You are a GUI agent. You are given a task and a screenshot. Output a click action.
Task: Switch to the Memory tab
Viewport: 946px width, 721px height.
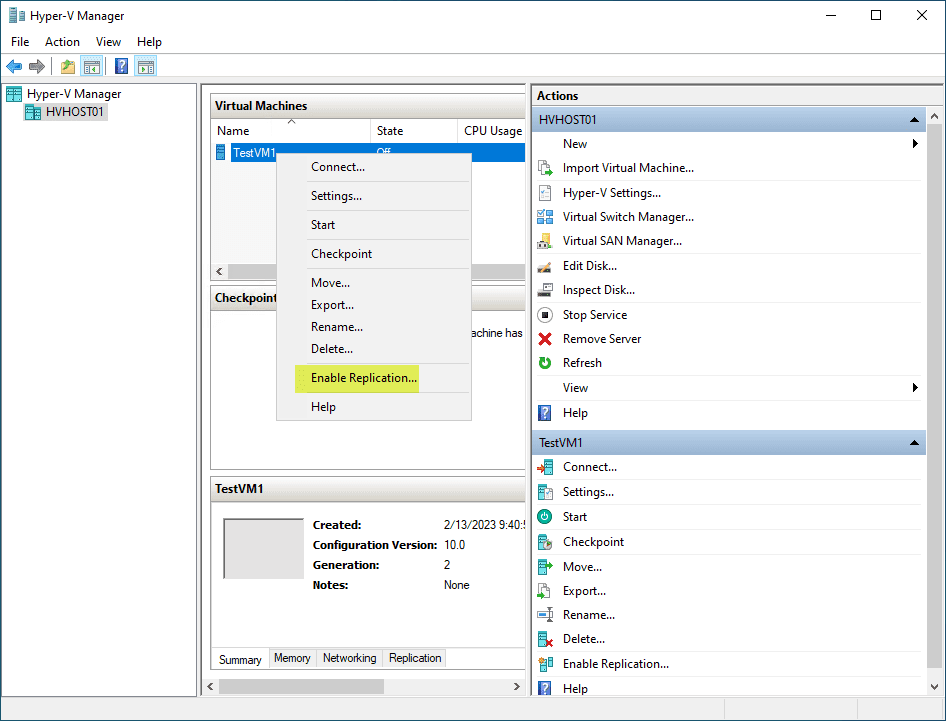coord(292,658)
